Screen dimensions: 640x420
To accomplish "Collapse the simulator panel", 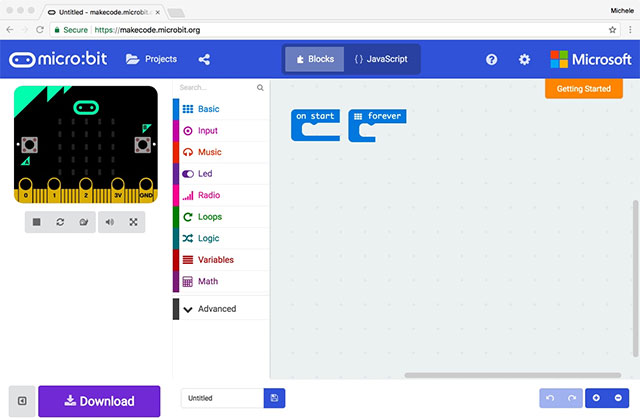I will (x=21, y=401).
